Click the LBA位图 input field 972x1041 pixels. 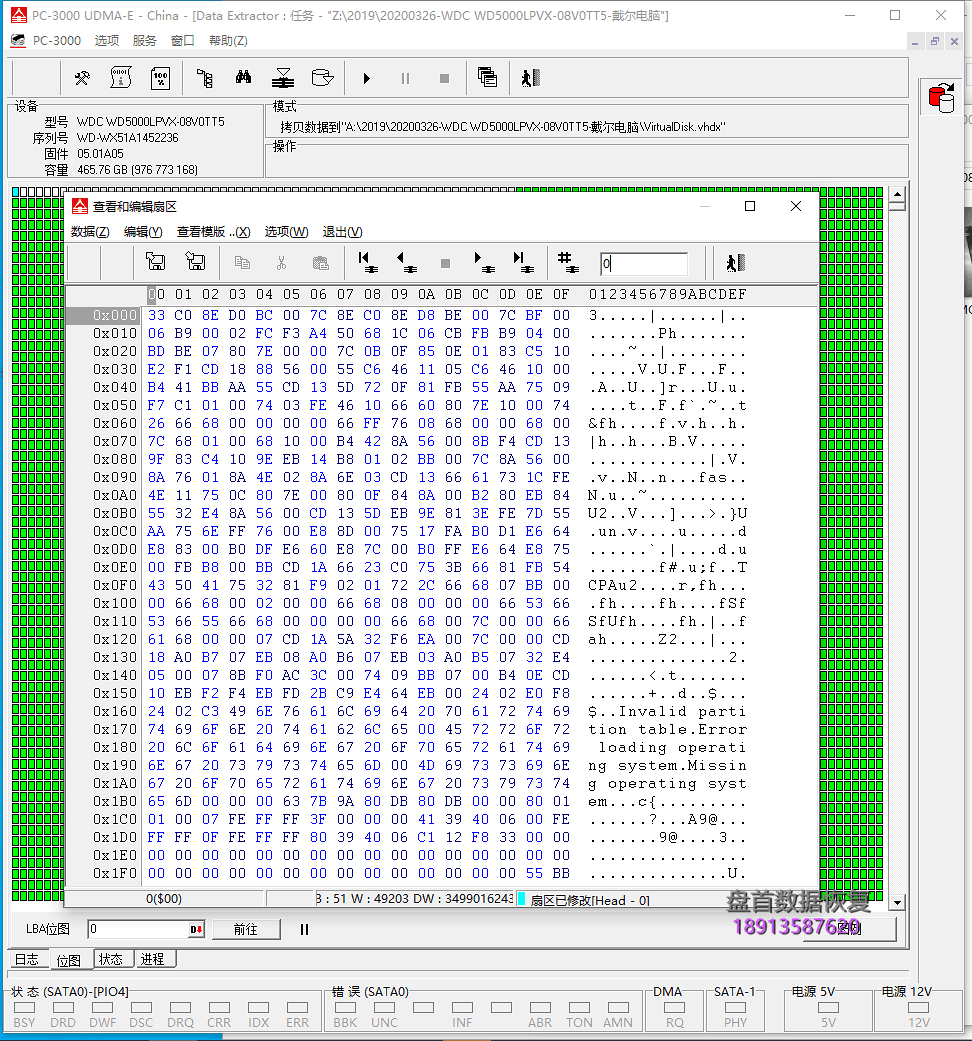coord(138,929)
